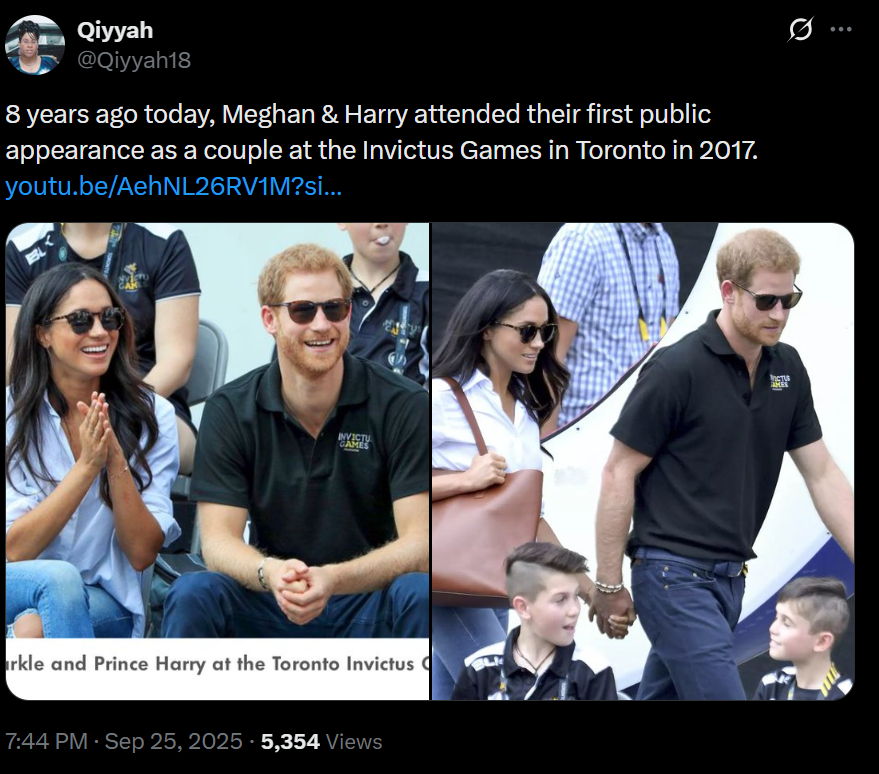The height and width of the screenshot is (774, 879).
Task: Click the tweet text about Invictus Games
Action: [x=381, y=132]
